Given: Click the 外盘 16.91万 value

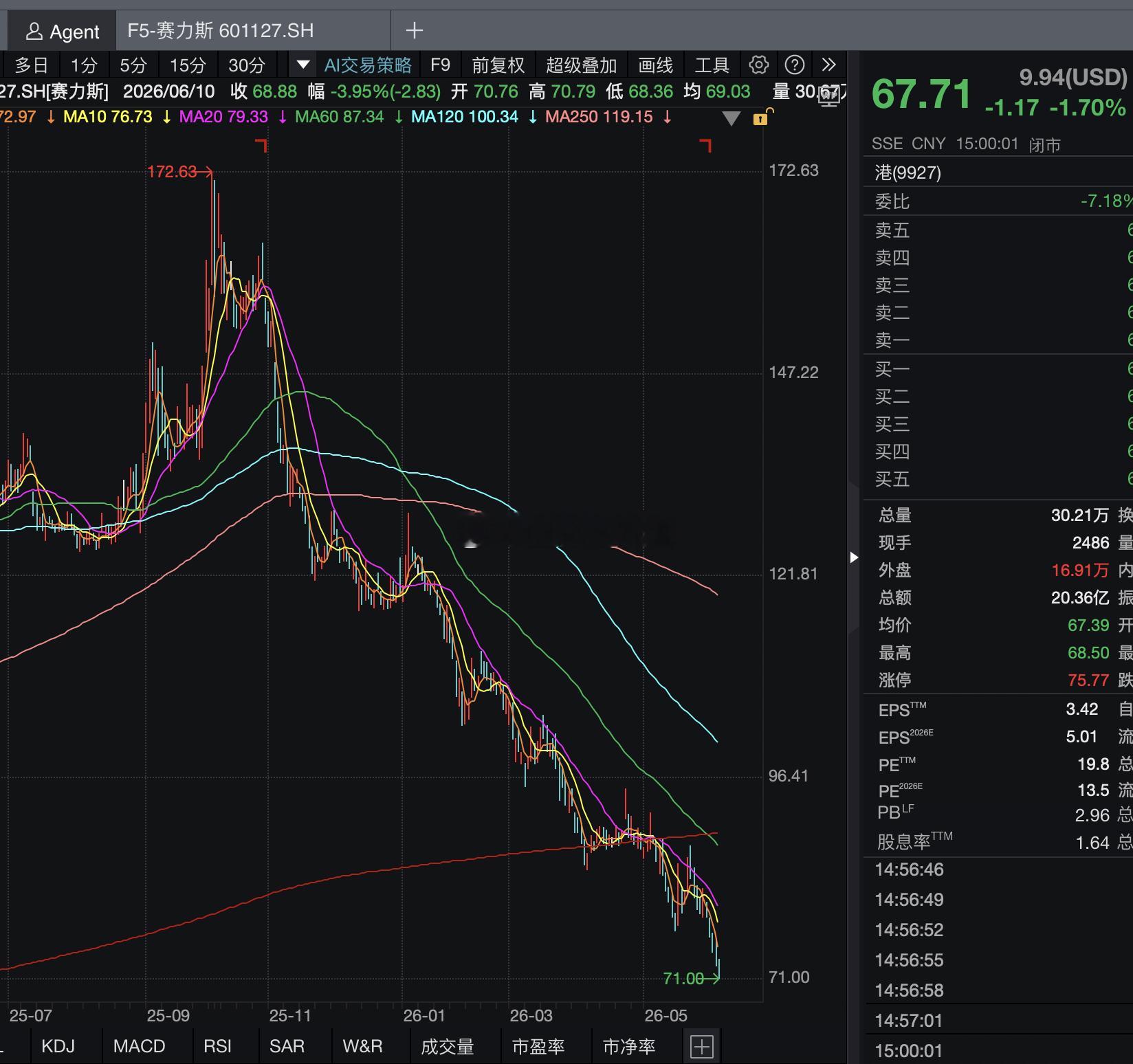Looking at the screenshot, I should (x=1080, y=570).
